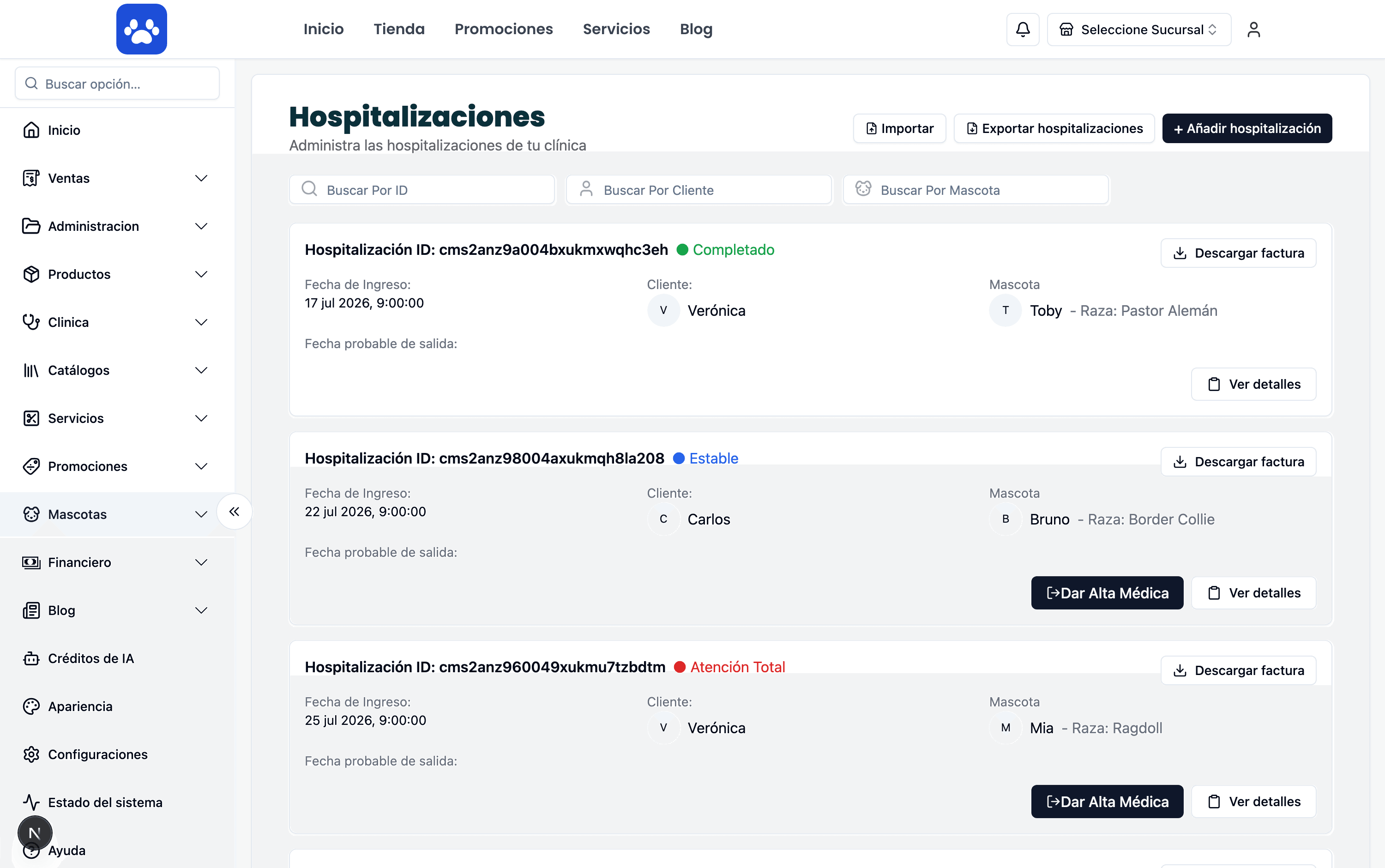The height and width of the screenshot is (868, 1385).
Task: Download factura for Carlos's hospitalization
Action: (x=1238, y=462)
